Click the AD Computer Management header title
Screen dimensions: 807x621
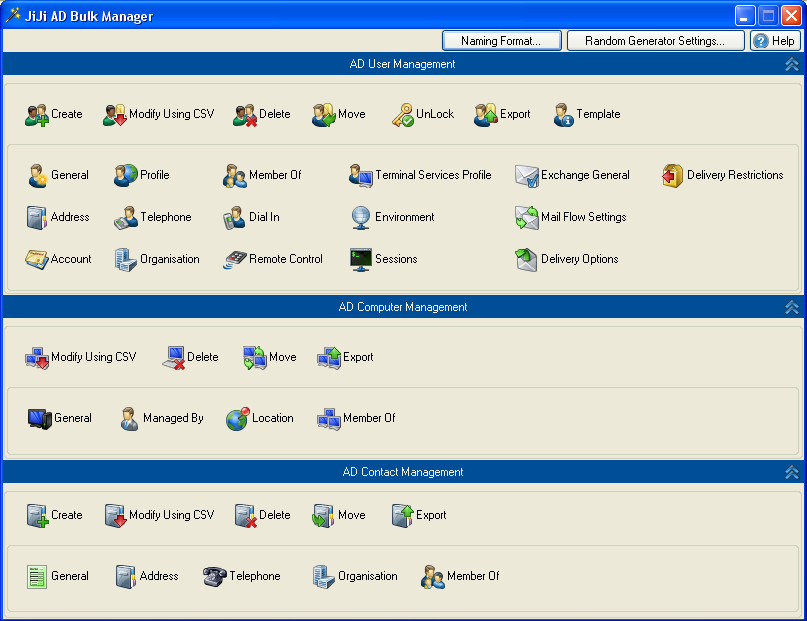click(403, 307)
